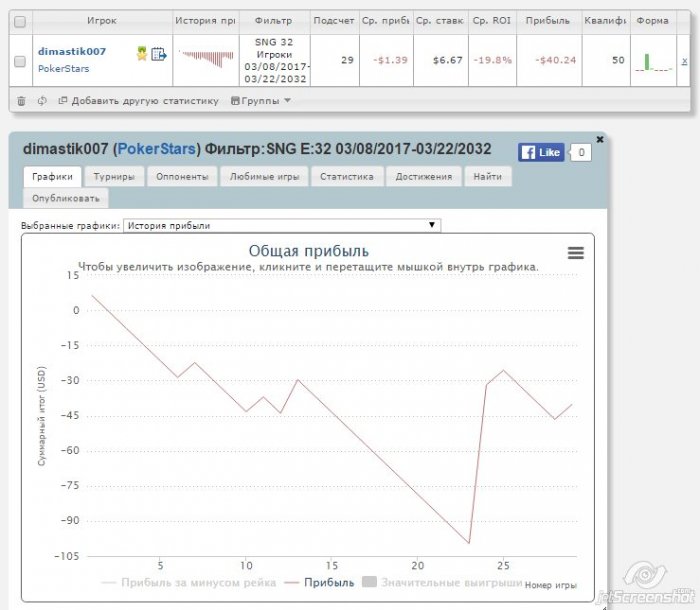Sort by the Форма column header

pyautogui.click(x=653, y=21)
